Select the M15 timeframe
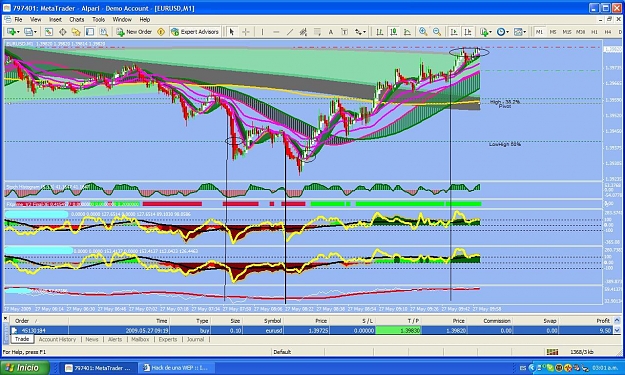 pos(566,32)
